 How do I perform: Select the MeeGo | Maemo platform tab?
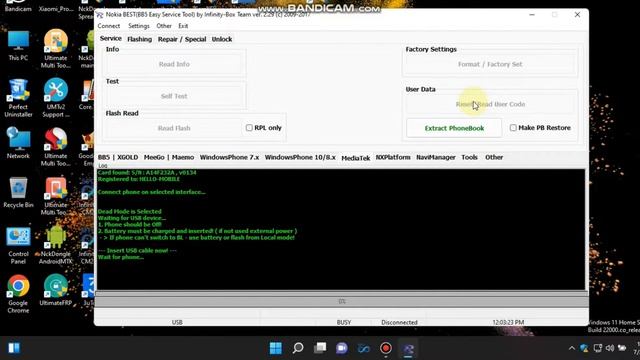[x=169, y=157]
